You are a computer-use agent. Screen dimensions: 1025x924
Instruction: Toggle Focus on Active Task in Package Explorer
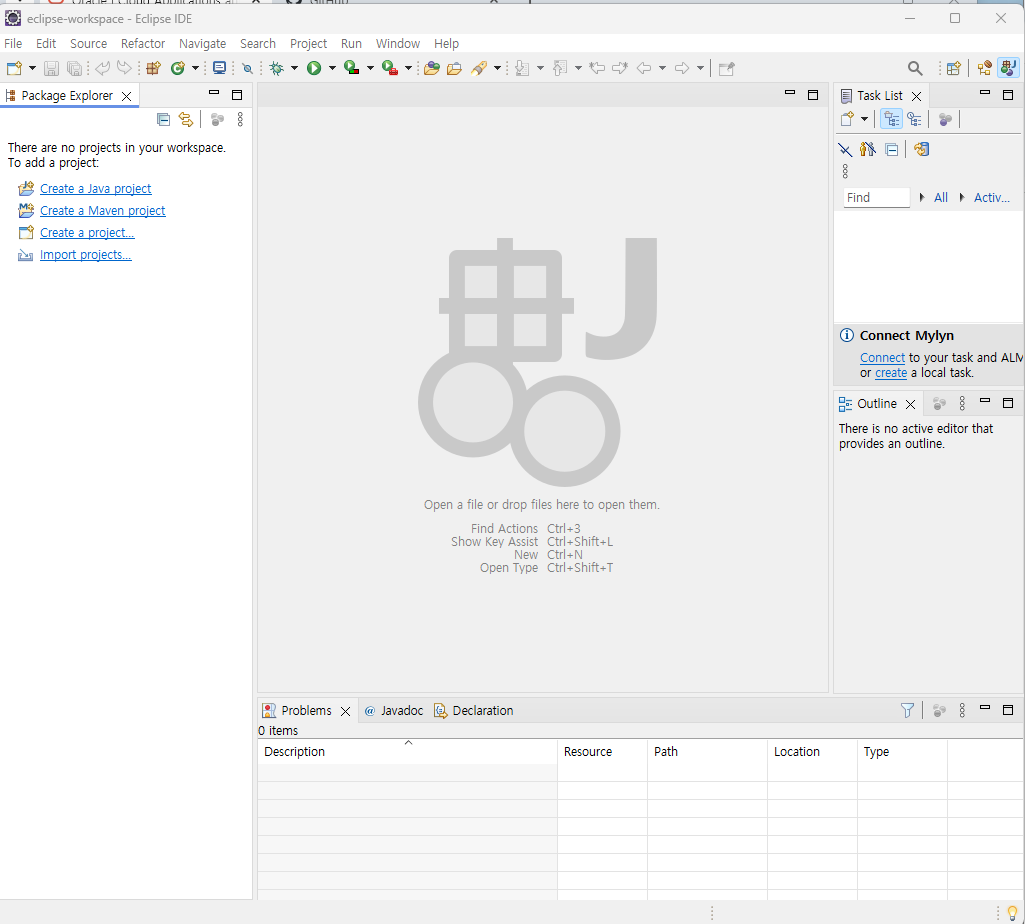(218, 119)
